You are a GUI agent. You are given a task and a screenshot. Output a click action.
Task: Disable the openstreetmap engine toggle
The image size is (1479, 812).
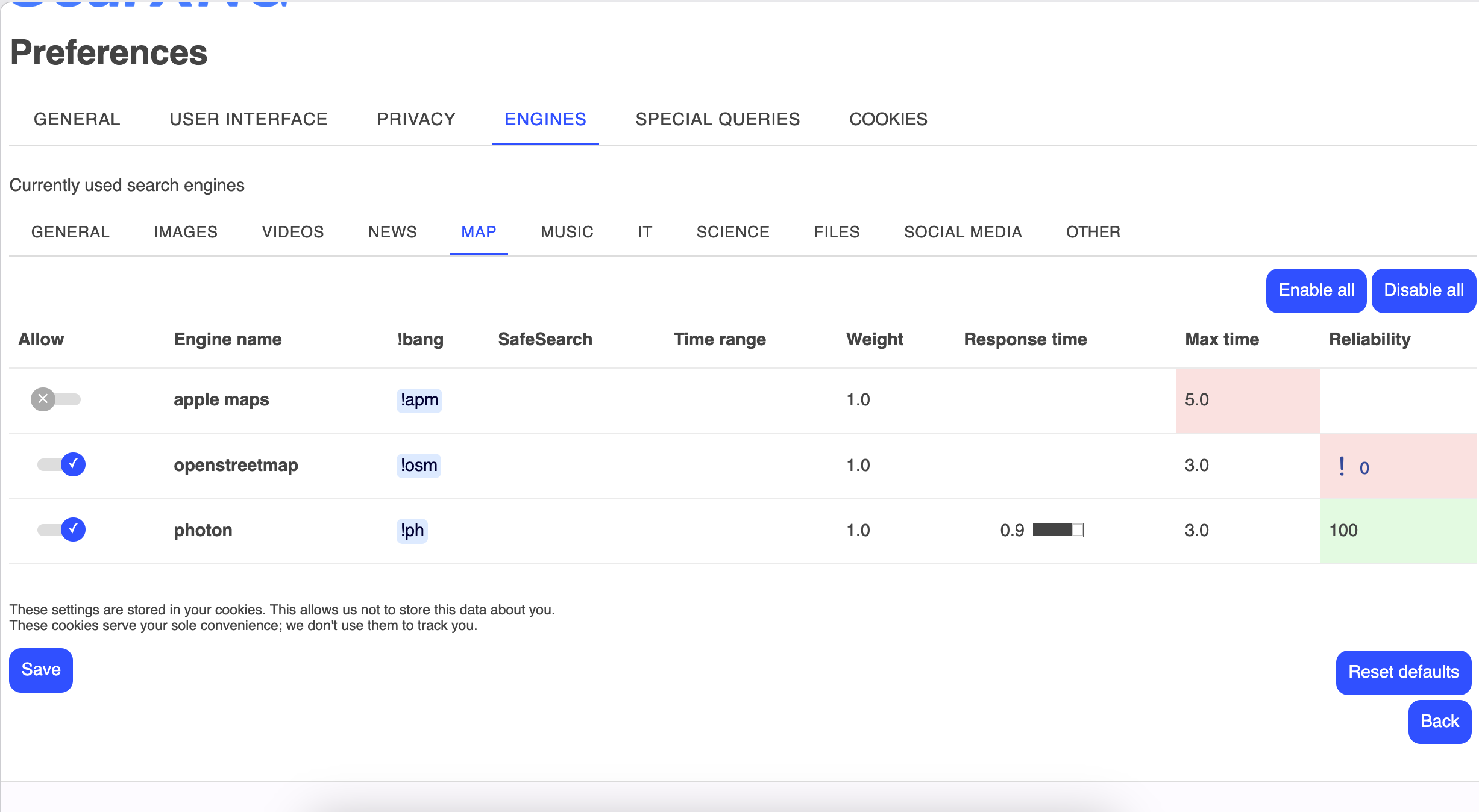[61, 464]
